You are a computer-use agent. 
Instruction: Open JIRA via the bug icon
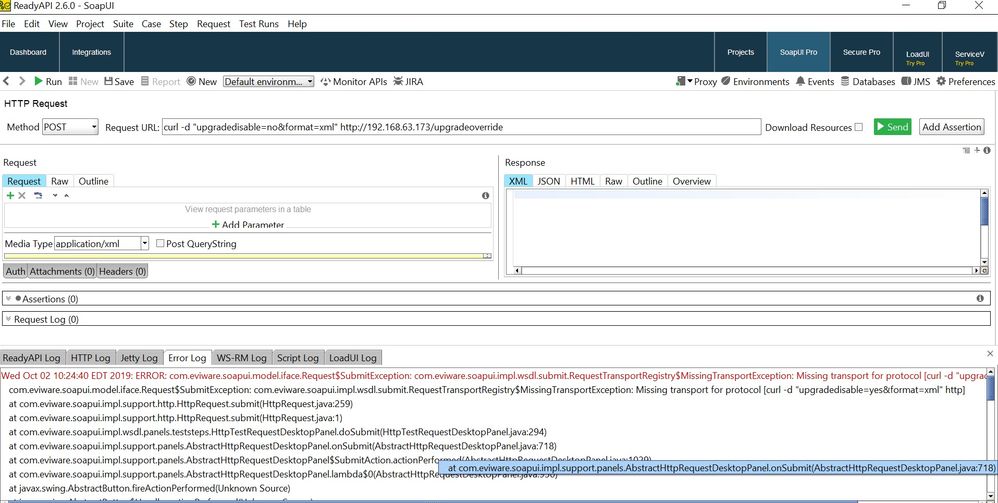tap(398, 82)
